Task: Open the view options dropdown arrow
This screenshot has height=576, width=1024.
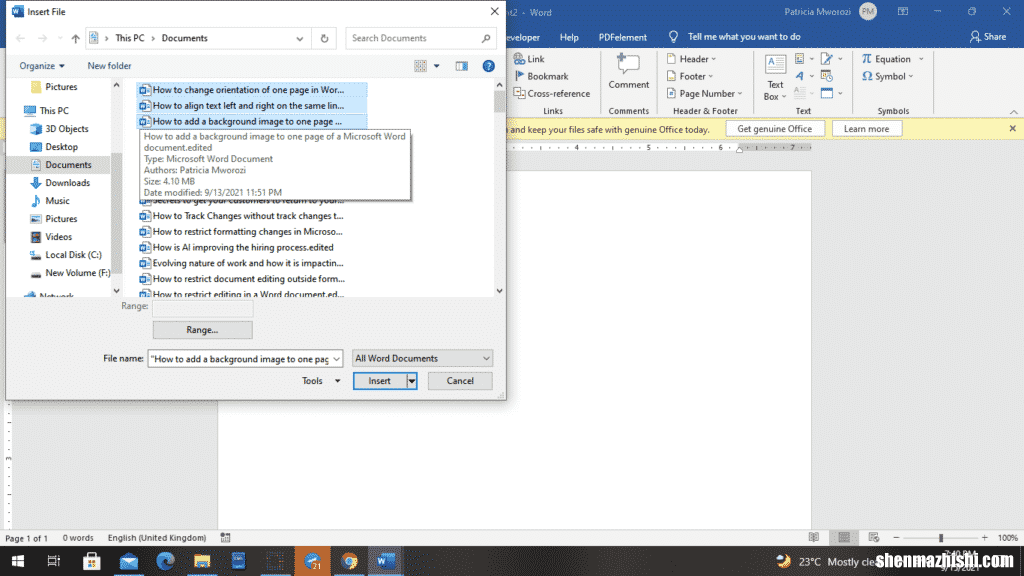Action: pyautogui.click(x=437, y=66)
